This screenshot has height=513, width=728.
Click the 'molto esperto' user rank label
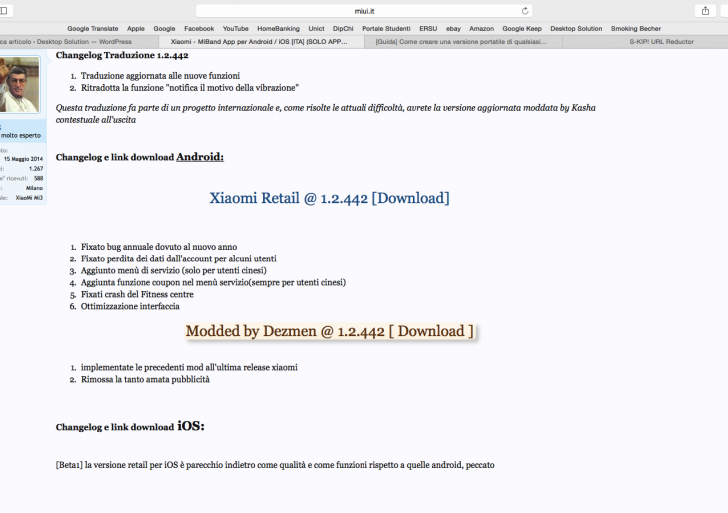(x=21, y=136)
